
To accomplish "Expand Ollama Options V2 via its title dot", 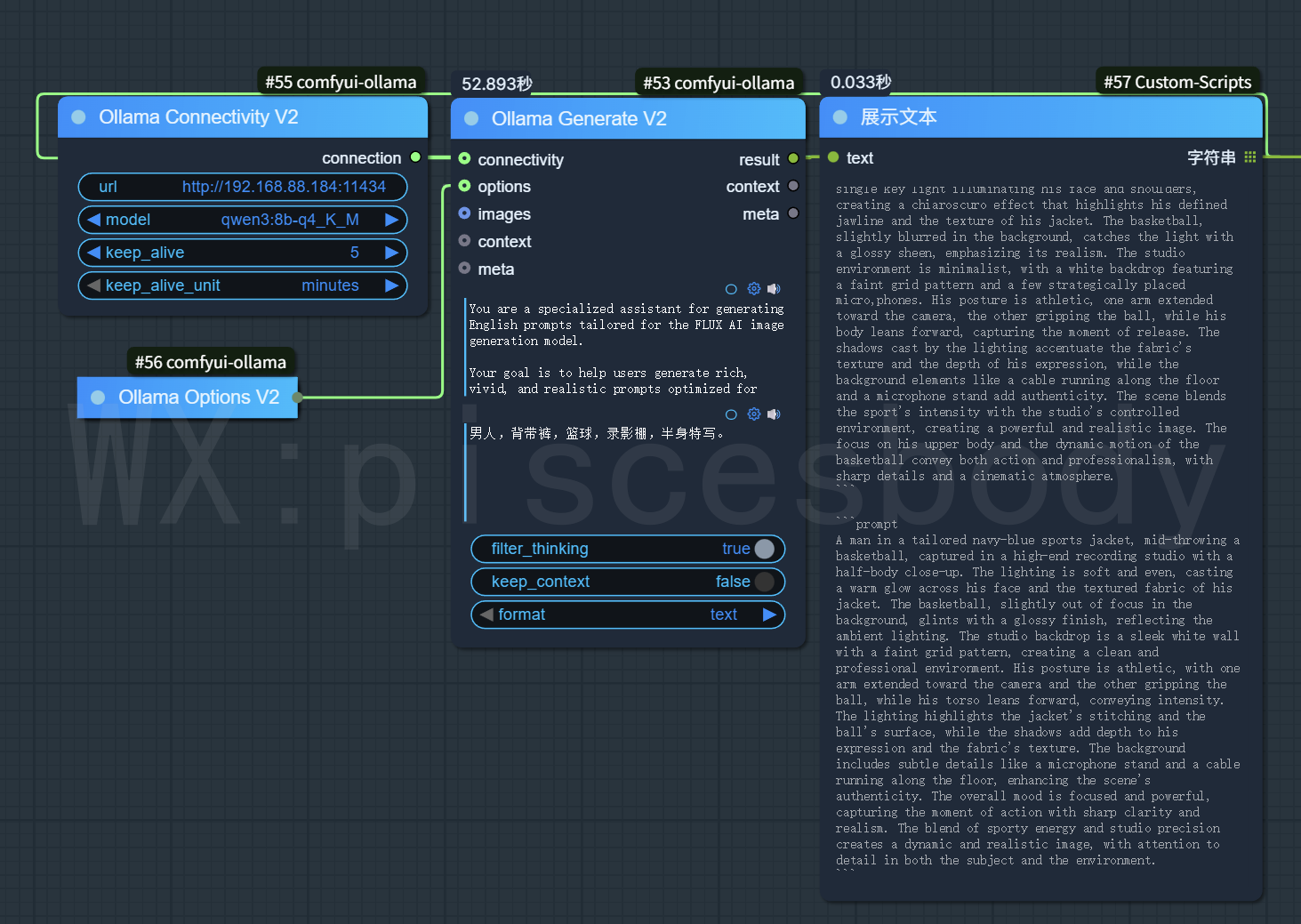I will 98,398.
